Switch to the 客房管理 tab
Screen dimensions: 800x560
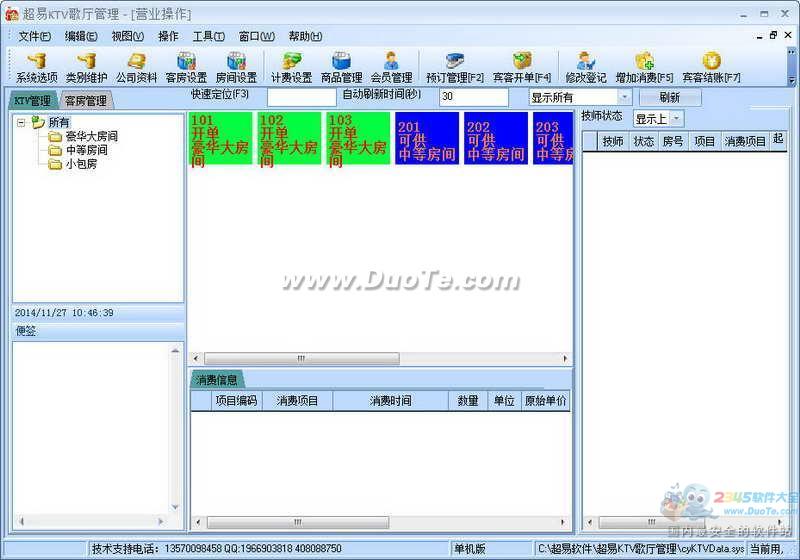point(86,101)
